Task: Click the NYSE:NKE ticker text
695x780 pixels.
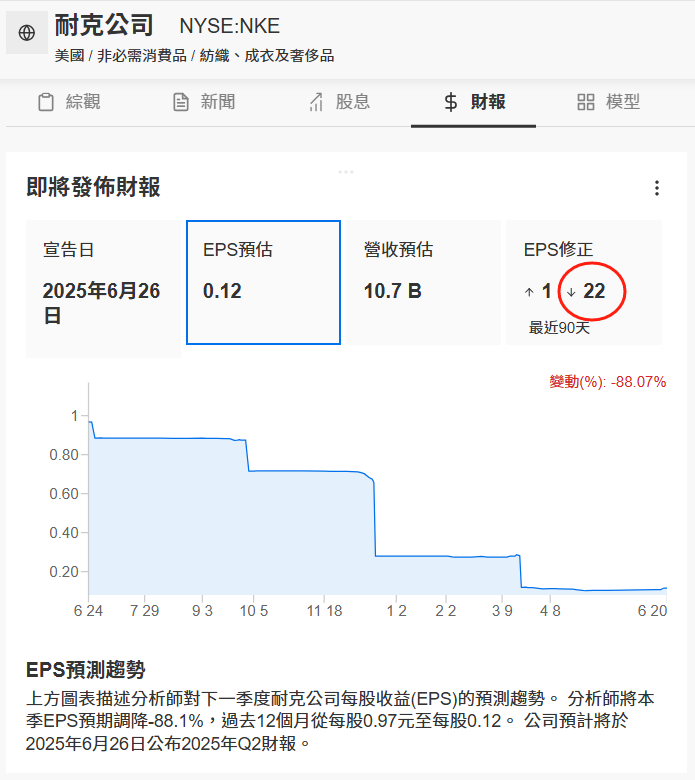Action: [229, 26]
